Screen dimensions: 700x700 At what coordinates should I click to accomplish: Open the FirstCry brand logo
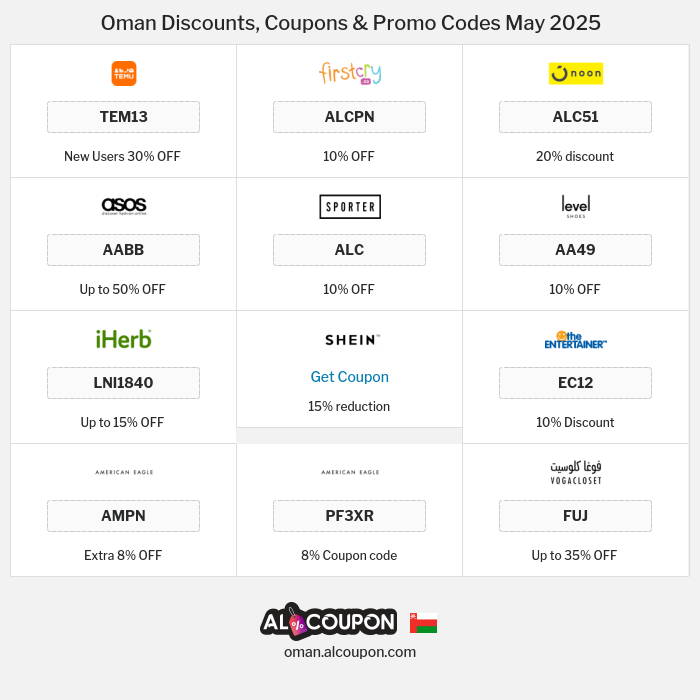point(349,73)
